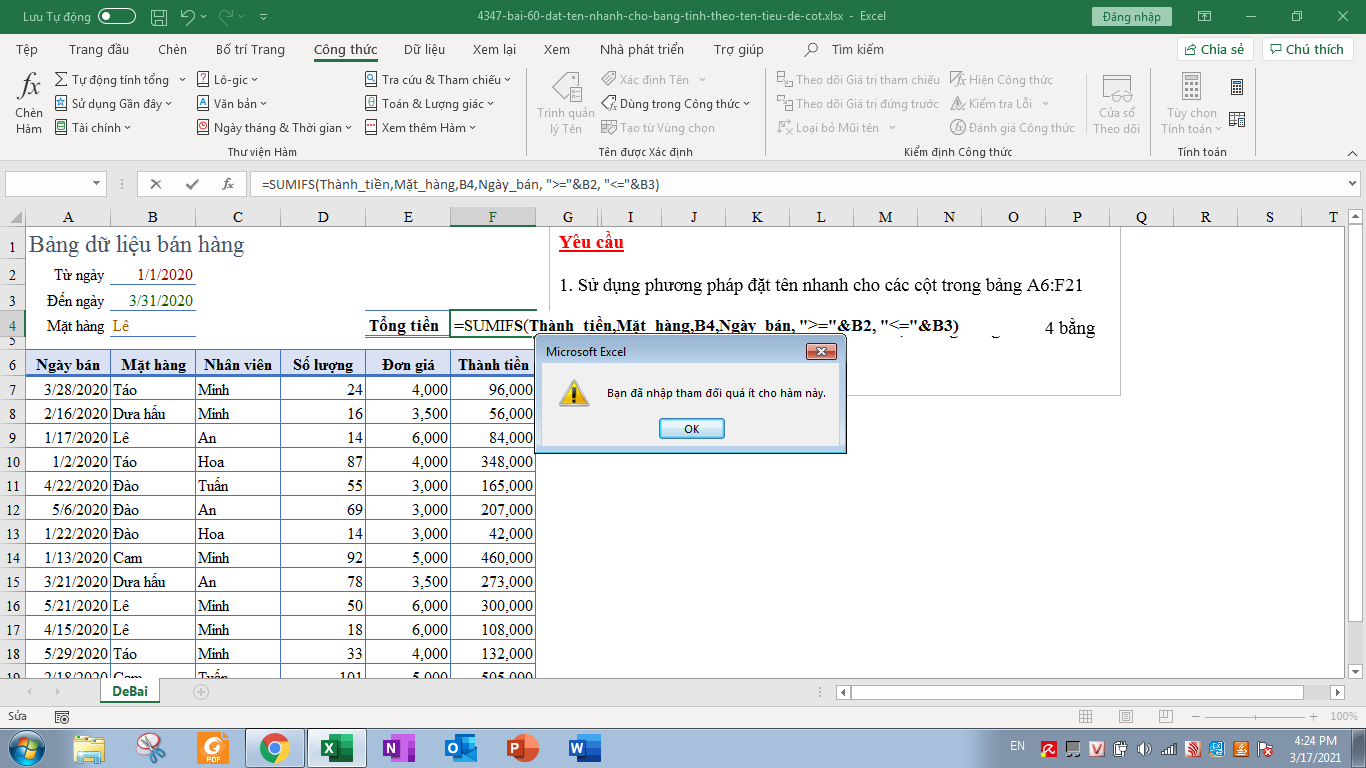Switch to the Dữ liệu ribbon tab
Screen dimensions: 1366x768
(x=424, y=50)
